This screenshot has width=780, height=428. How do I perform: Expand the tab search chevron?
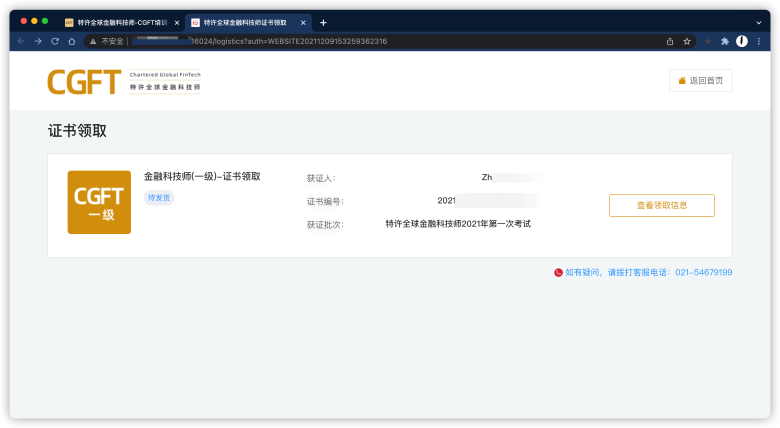coord(759,22)
